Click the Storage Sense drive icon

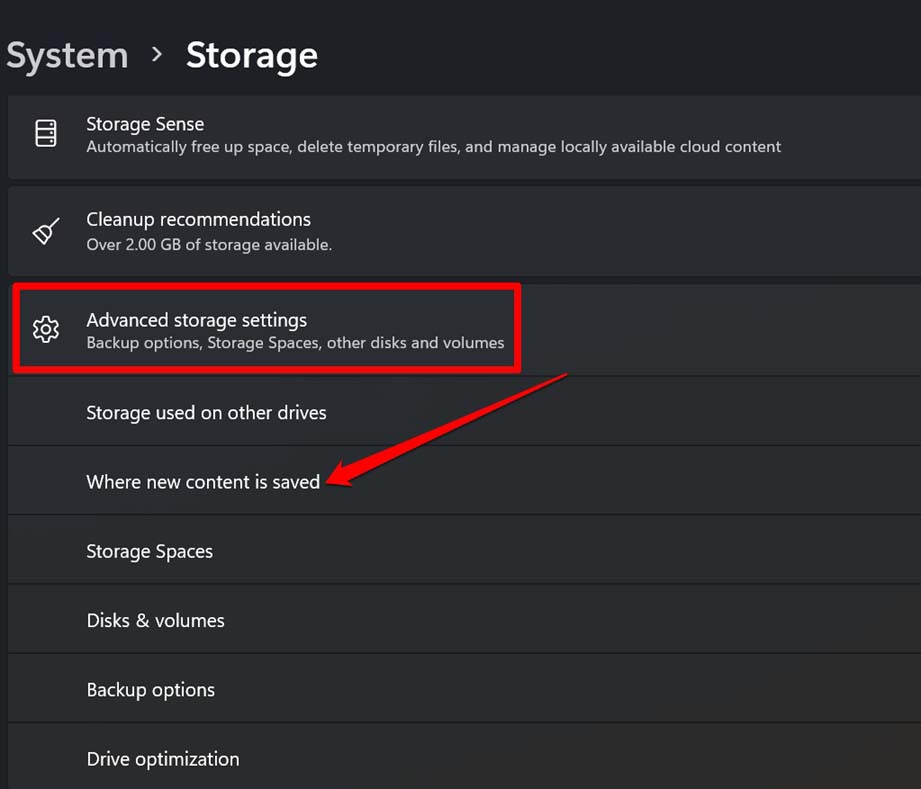pos(46,133)
